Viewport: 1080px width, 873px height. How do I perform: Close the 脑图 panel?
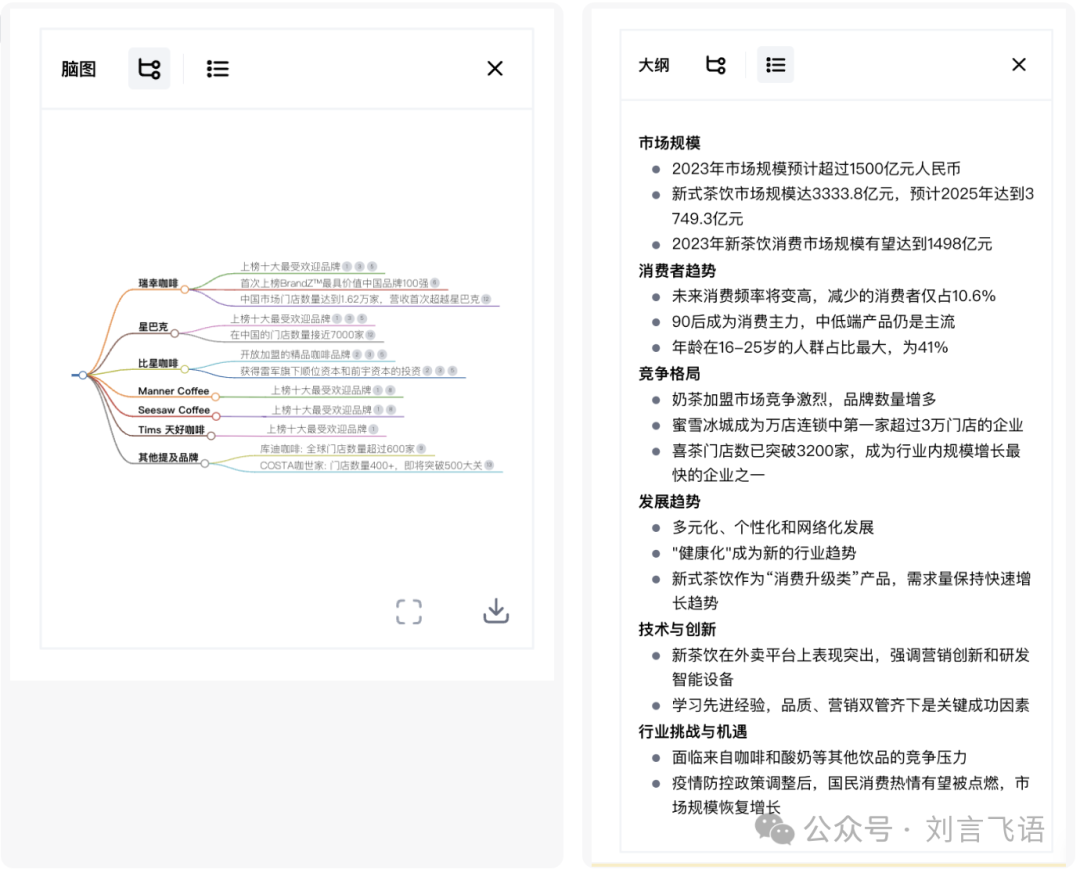495,69
